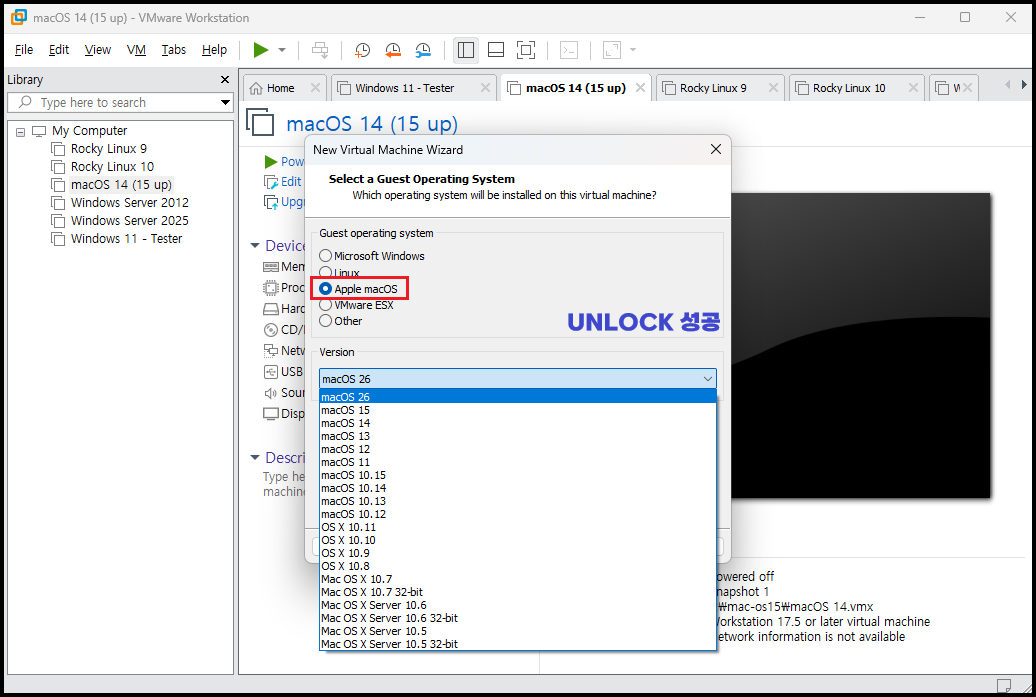Open the VM menu
The width and height of the screenshot is (1036, 697).
tap(136, 50)
